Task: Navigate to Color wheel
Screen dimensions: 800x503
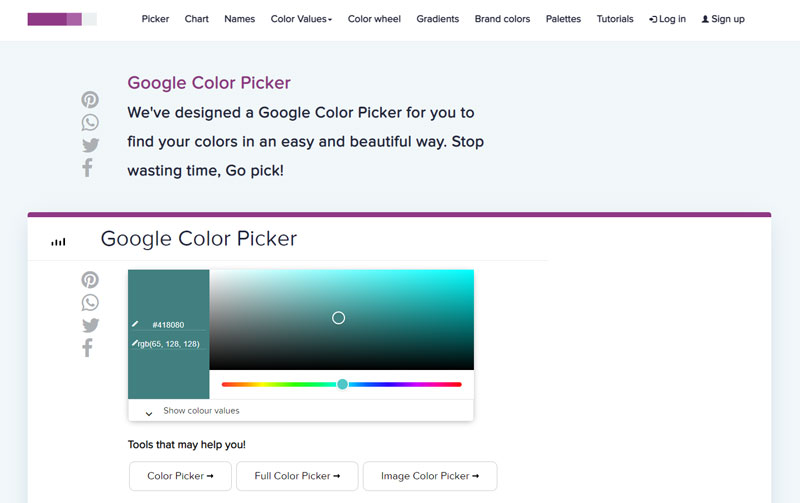Action: [374, 19]
